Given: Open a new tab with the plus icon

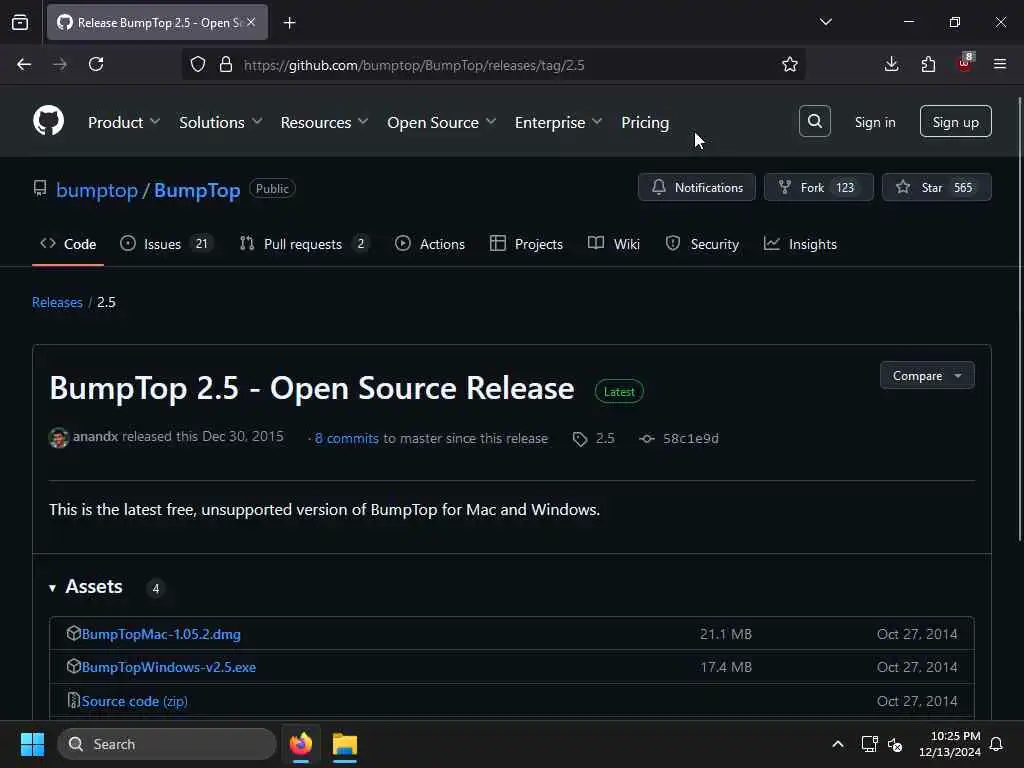Looking at the screenshot, I should 289,23.
